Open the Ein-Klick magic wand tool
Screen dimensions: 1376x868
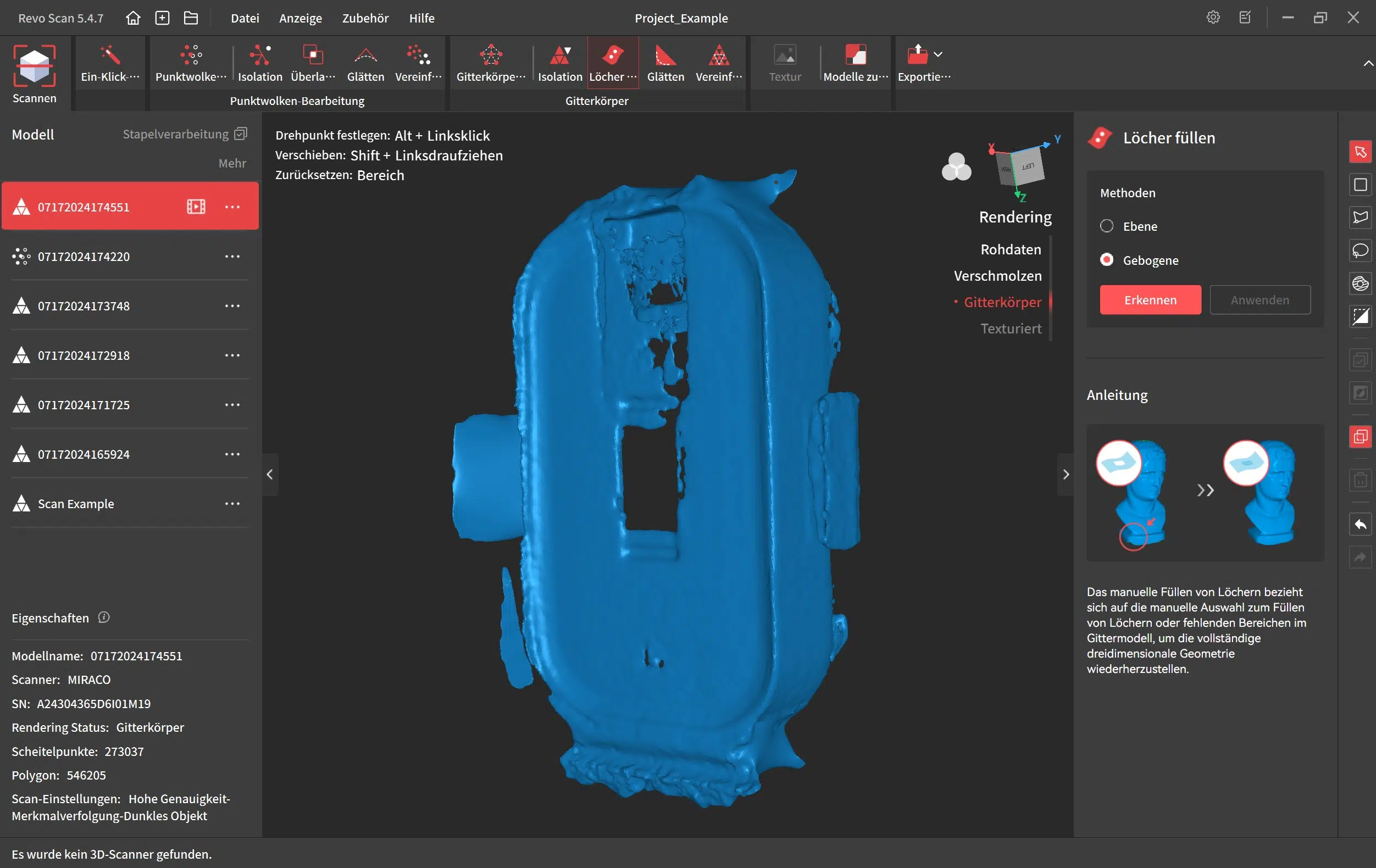110,62
